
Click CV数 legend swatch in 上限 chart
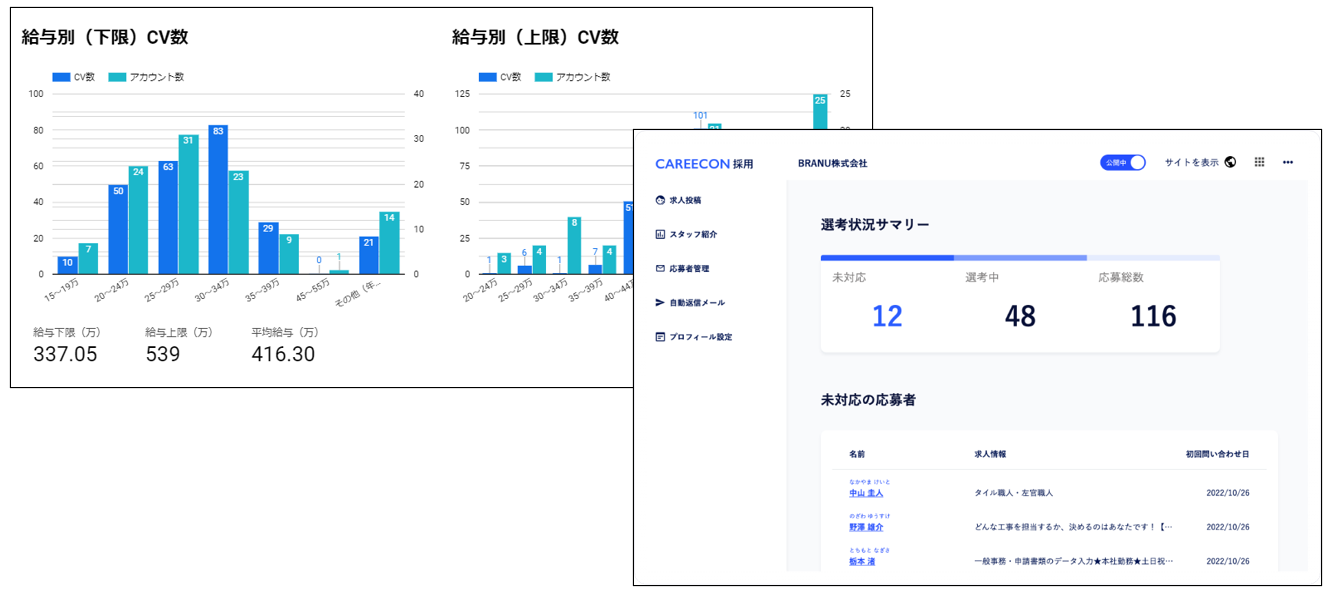[x=487, y=77]
